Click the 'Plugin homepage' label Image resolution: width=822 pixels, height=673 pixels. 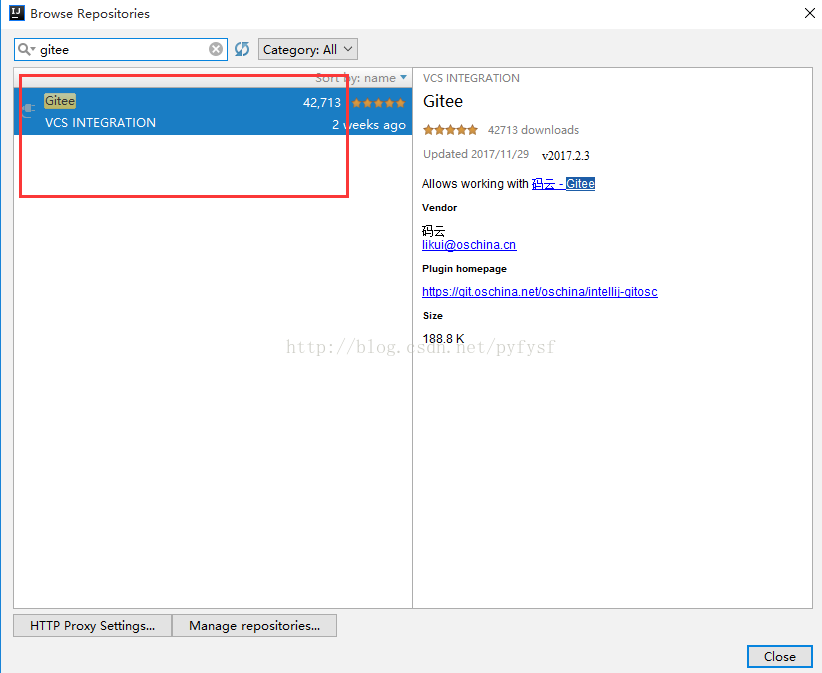point(464,268)
